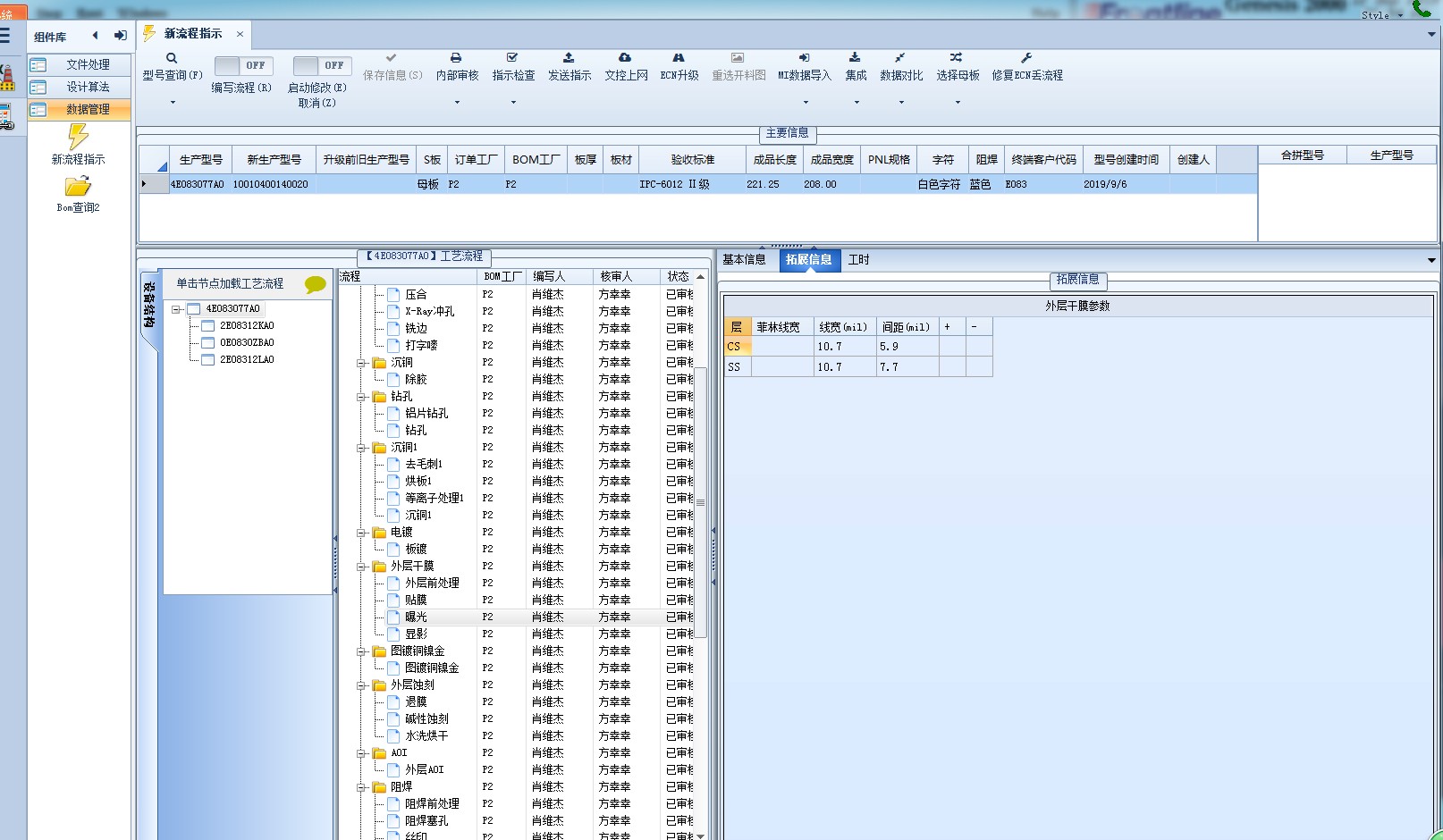Switch to the 基本信息 tab
Viewport: 1443px width, 840px height.
click(744, 260)
